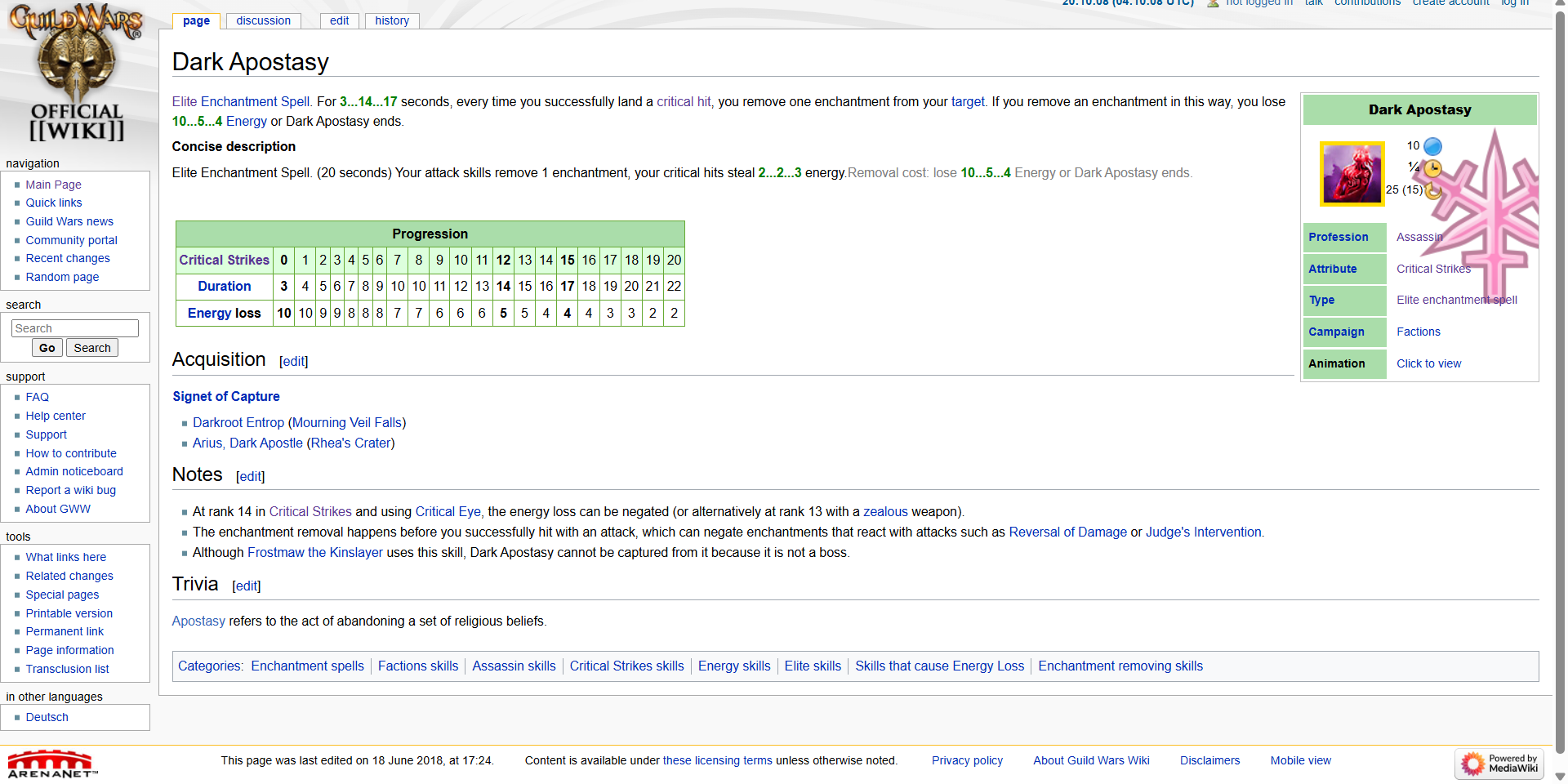The image size is (1568, 784).
Task: Open the edit tab
Action: 340,20
